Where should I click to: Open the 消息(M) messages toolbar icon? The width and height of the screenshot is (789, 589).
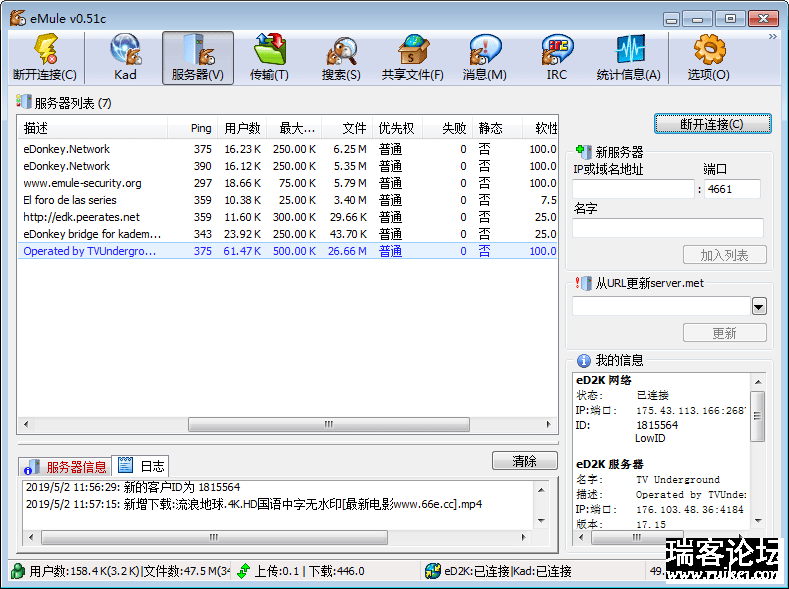coord(485,58)
